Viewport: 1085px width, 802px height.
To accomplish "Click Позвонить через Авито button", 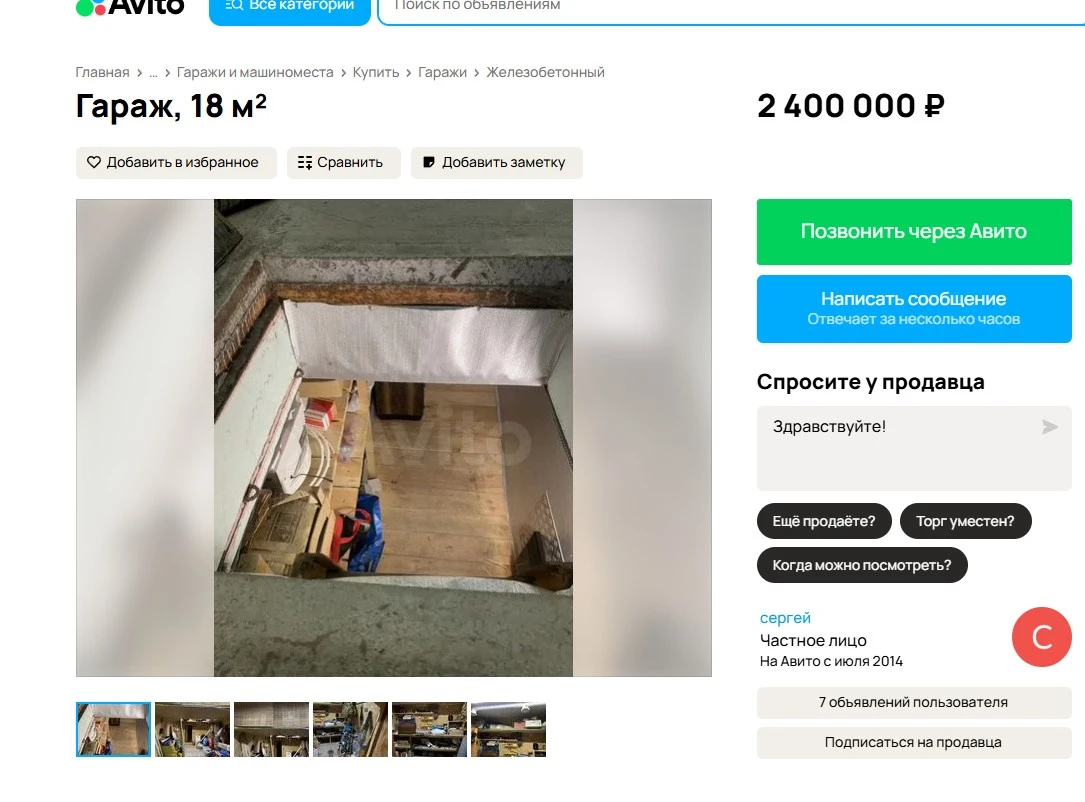I will (914, 232).
